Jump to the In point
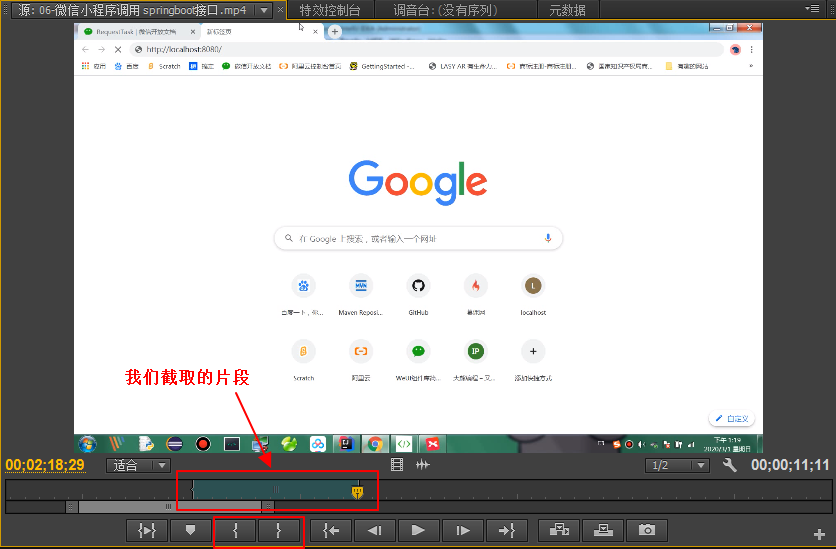Viewport: 836px width, 549px height. click(331, 530)
